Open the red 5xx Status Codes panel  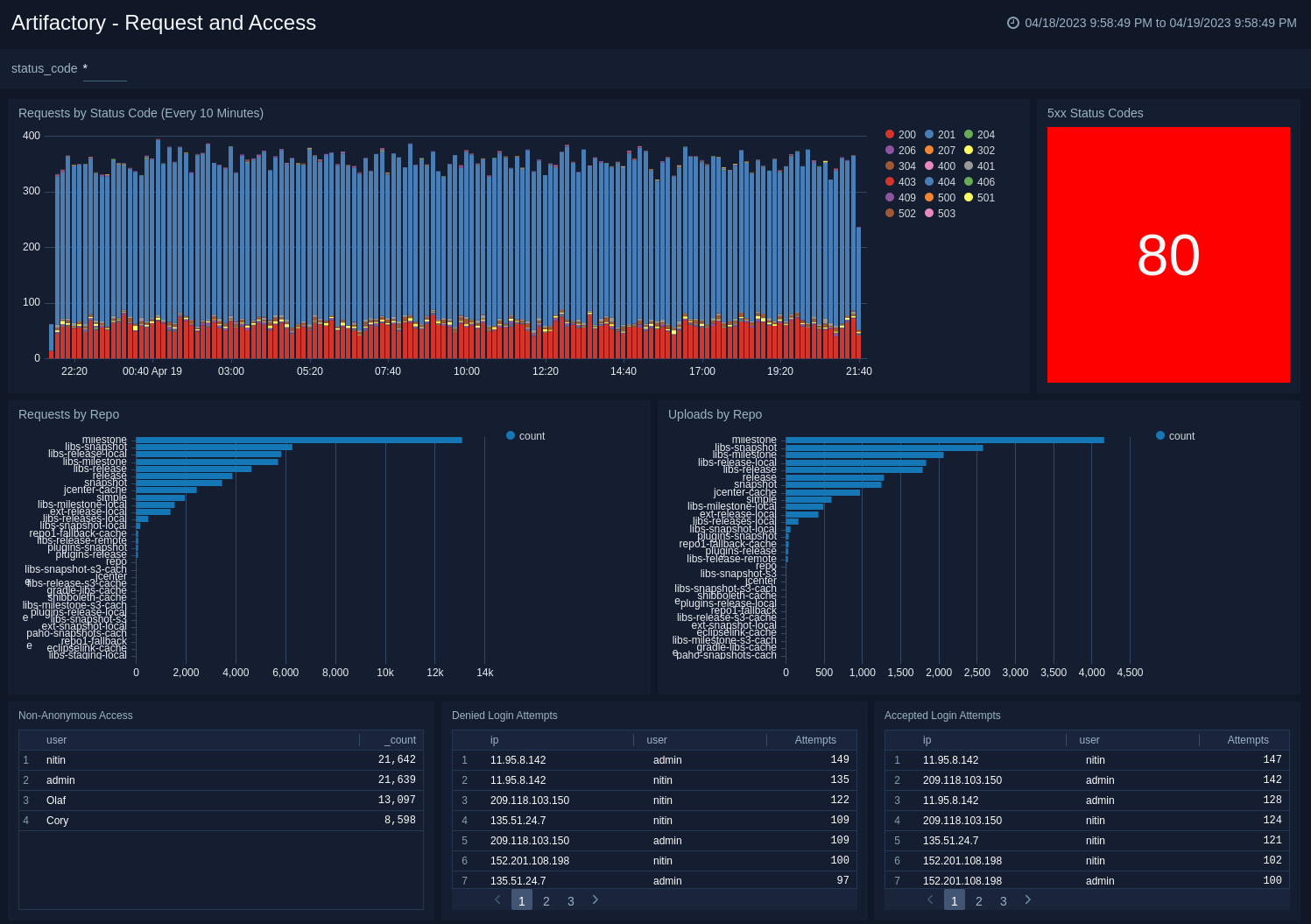[x=1168, y=255]
